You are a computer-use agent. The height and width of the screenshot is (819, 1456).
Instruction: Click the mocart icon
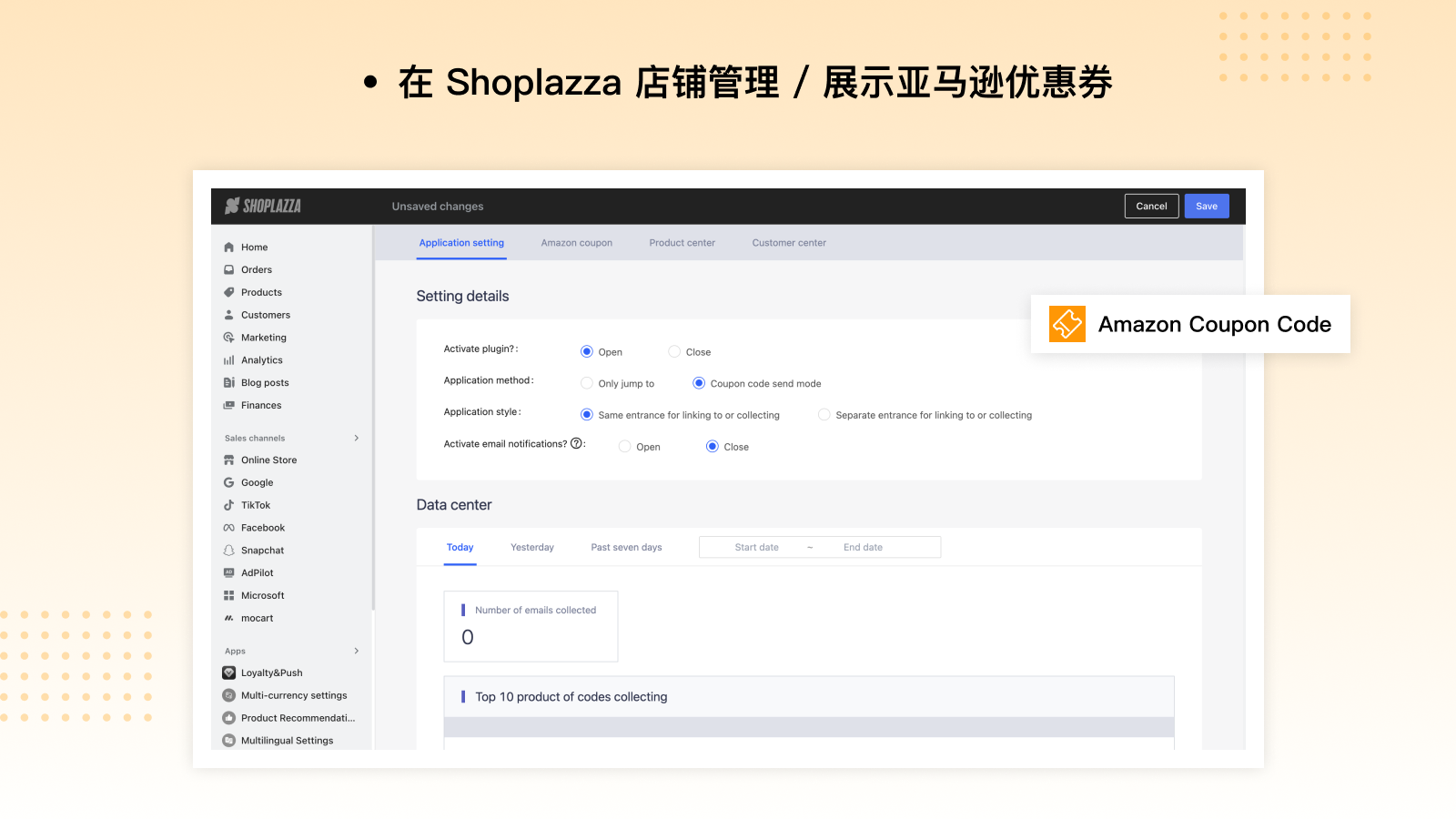[x=229, y=618]
